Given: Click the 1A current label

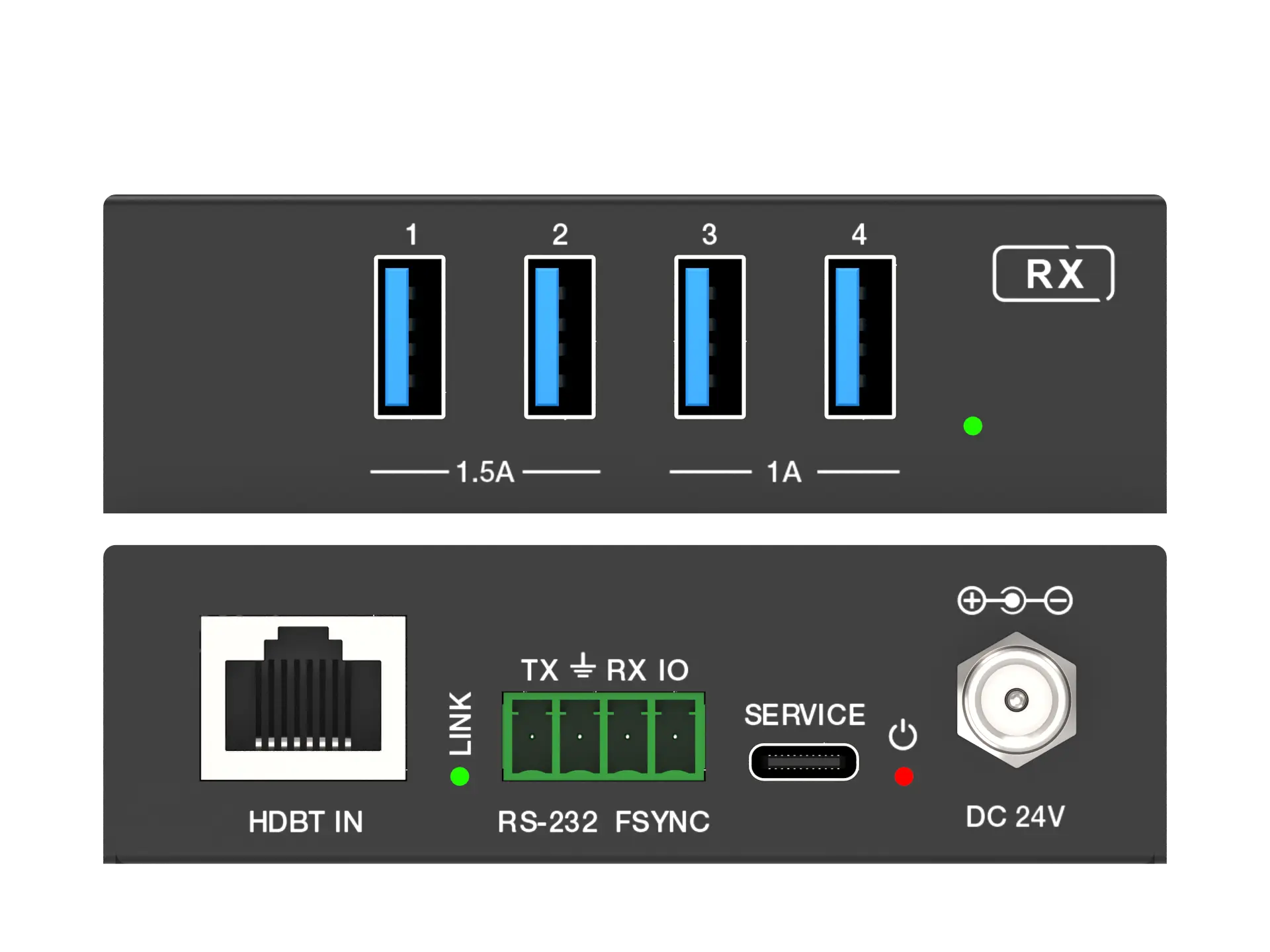Looking at the screenshot, I should 784,472.
